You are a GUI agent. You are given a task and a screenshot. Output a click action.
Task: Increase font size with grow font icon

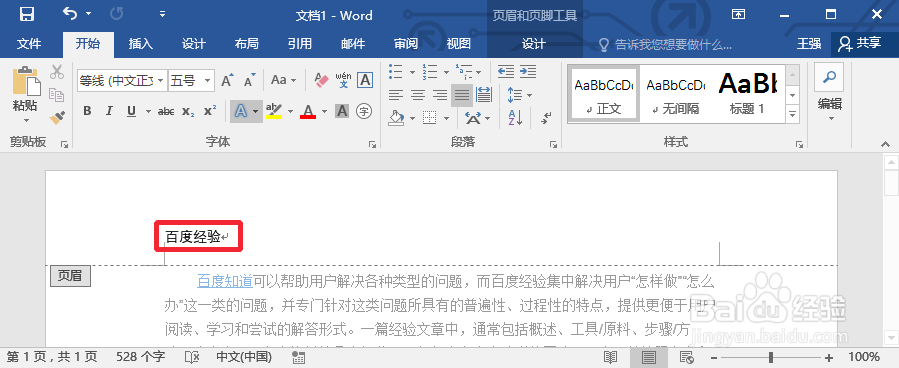point(227,80)
